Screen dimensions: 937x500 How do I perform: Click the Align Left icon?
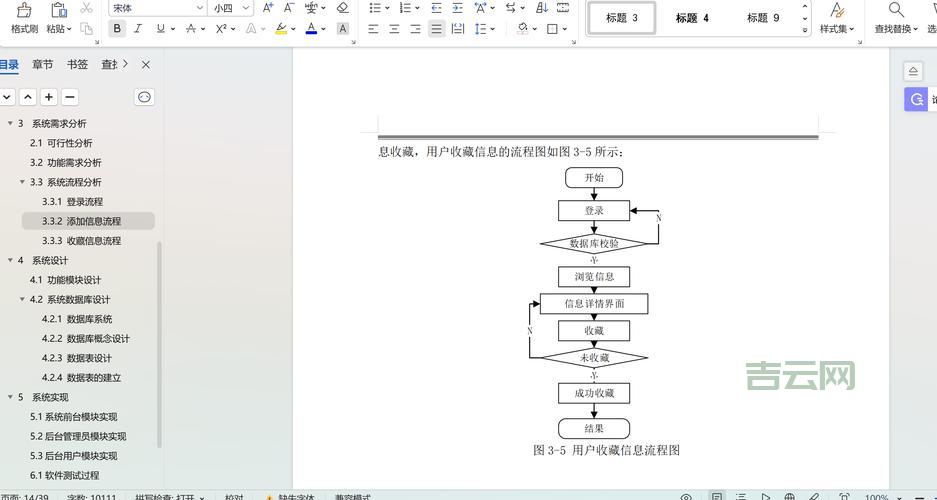pyautogui.click(x=373, y=28)
